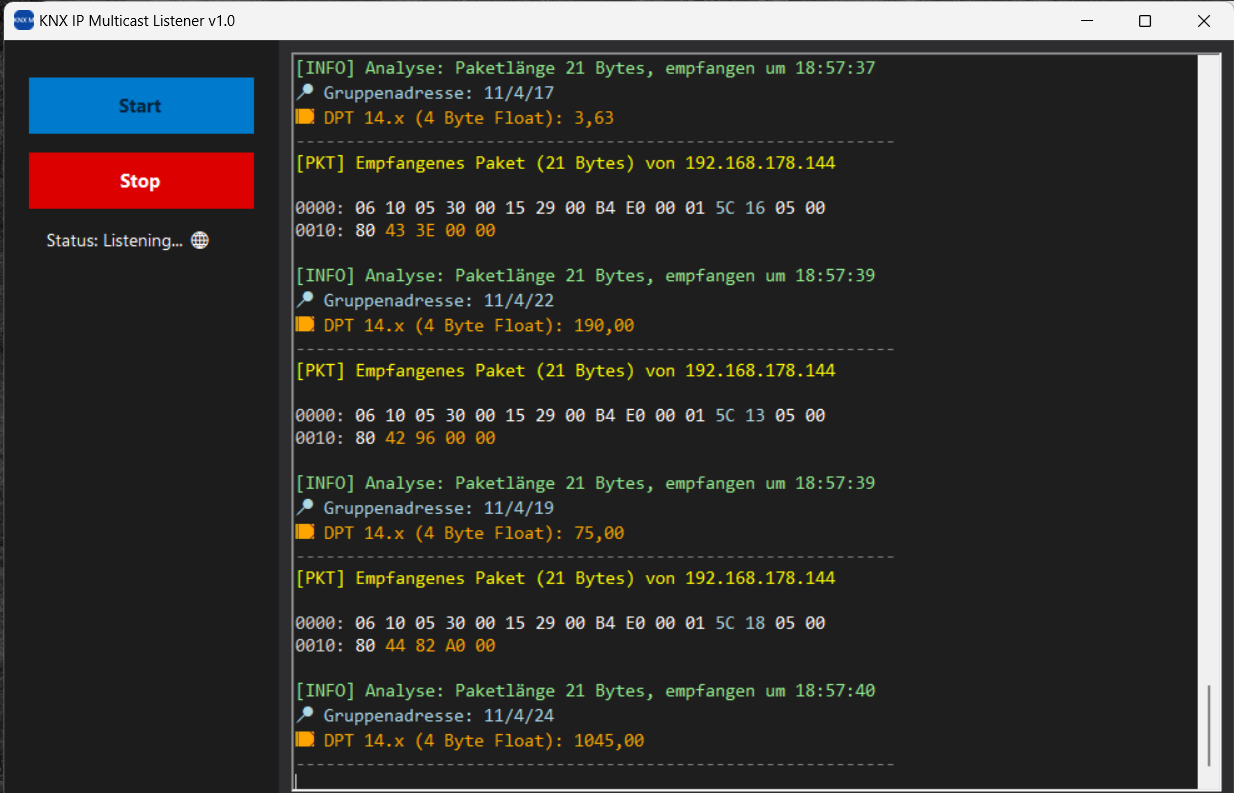The image size is (1234, 793).
Task: Click the package icon beside value 1045,00
Action: coord(303,739)
